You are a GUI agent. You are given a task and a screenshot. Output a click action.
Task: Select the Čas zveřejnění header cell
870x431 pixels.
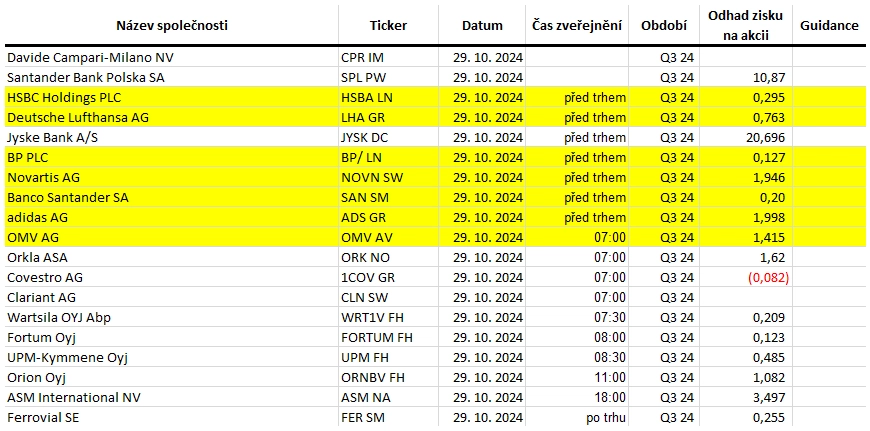[x=577, y=25]
